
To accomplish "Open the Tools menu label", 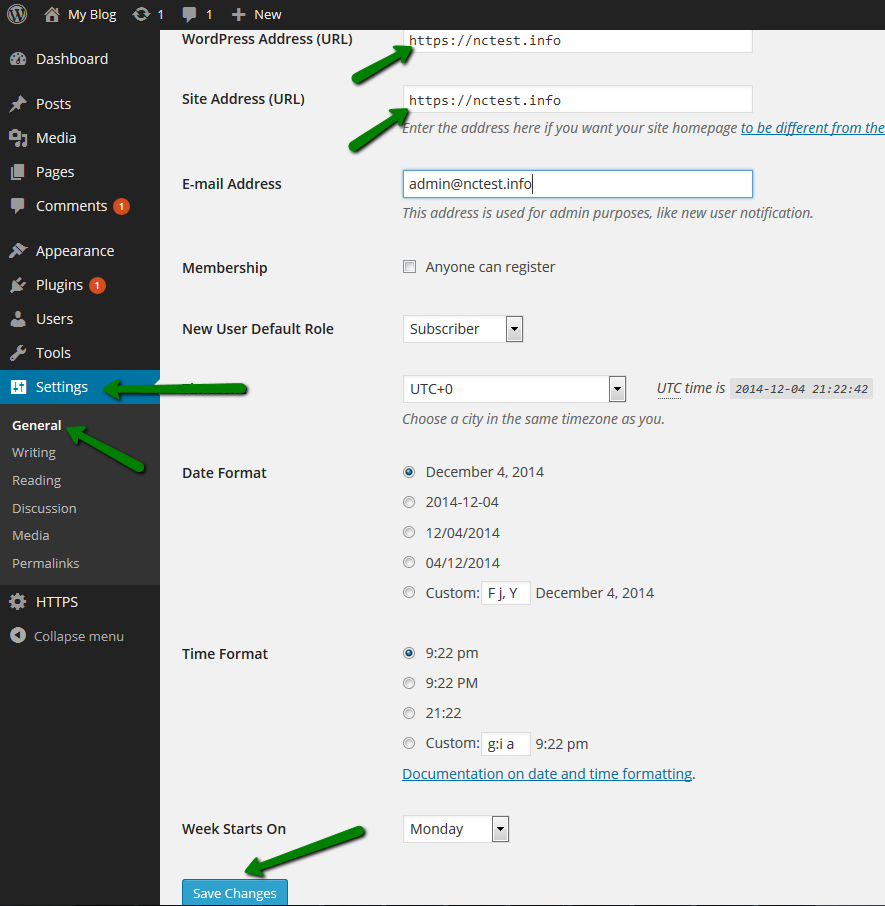I will point(53,353).
